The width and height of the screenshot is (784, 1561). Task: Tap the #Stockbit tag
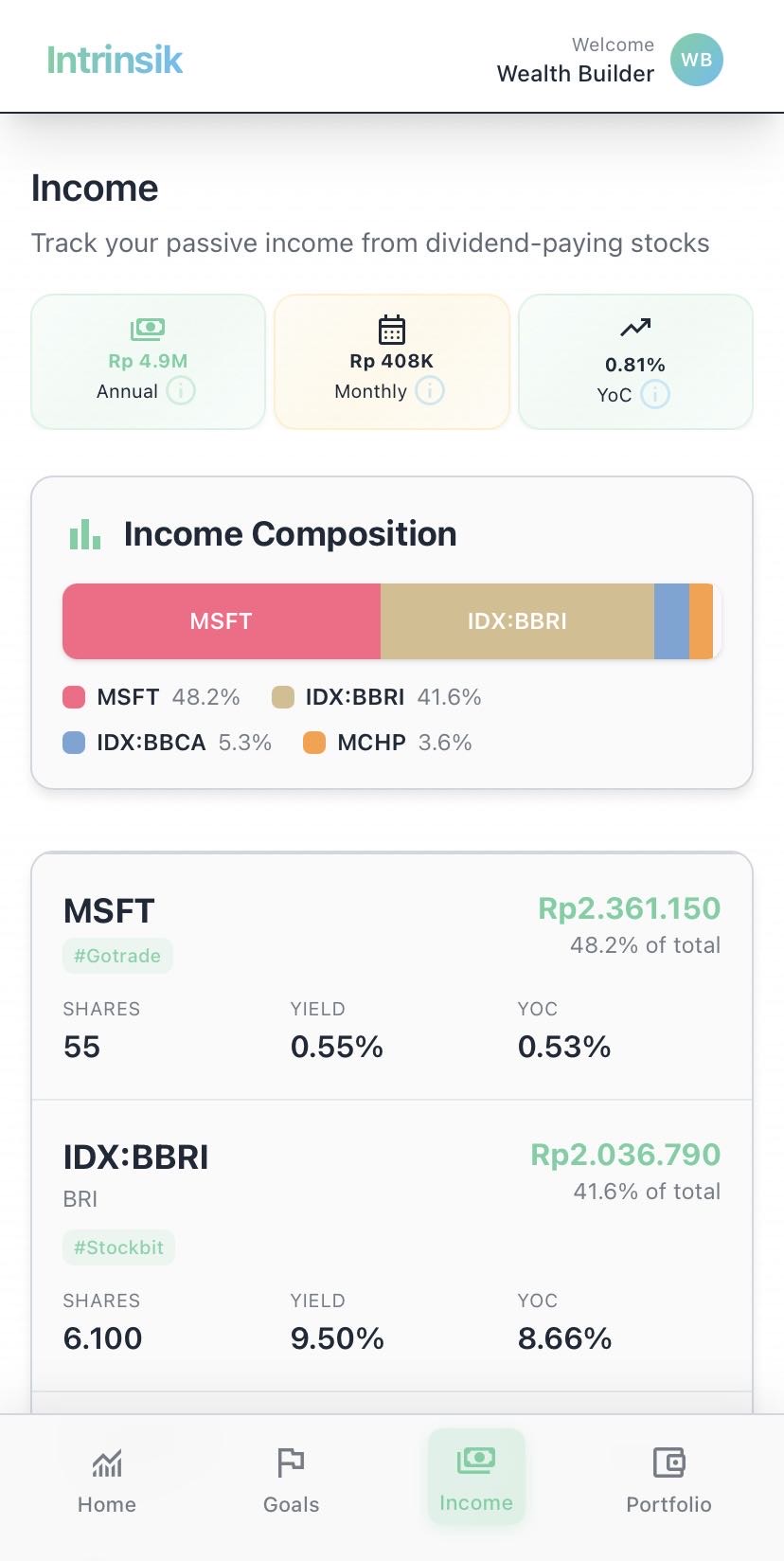point(119,1247)
